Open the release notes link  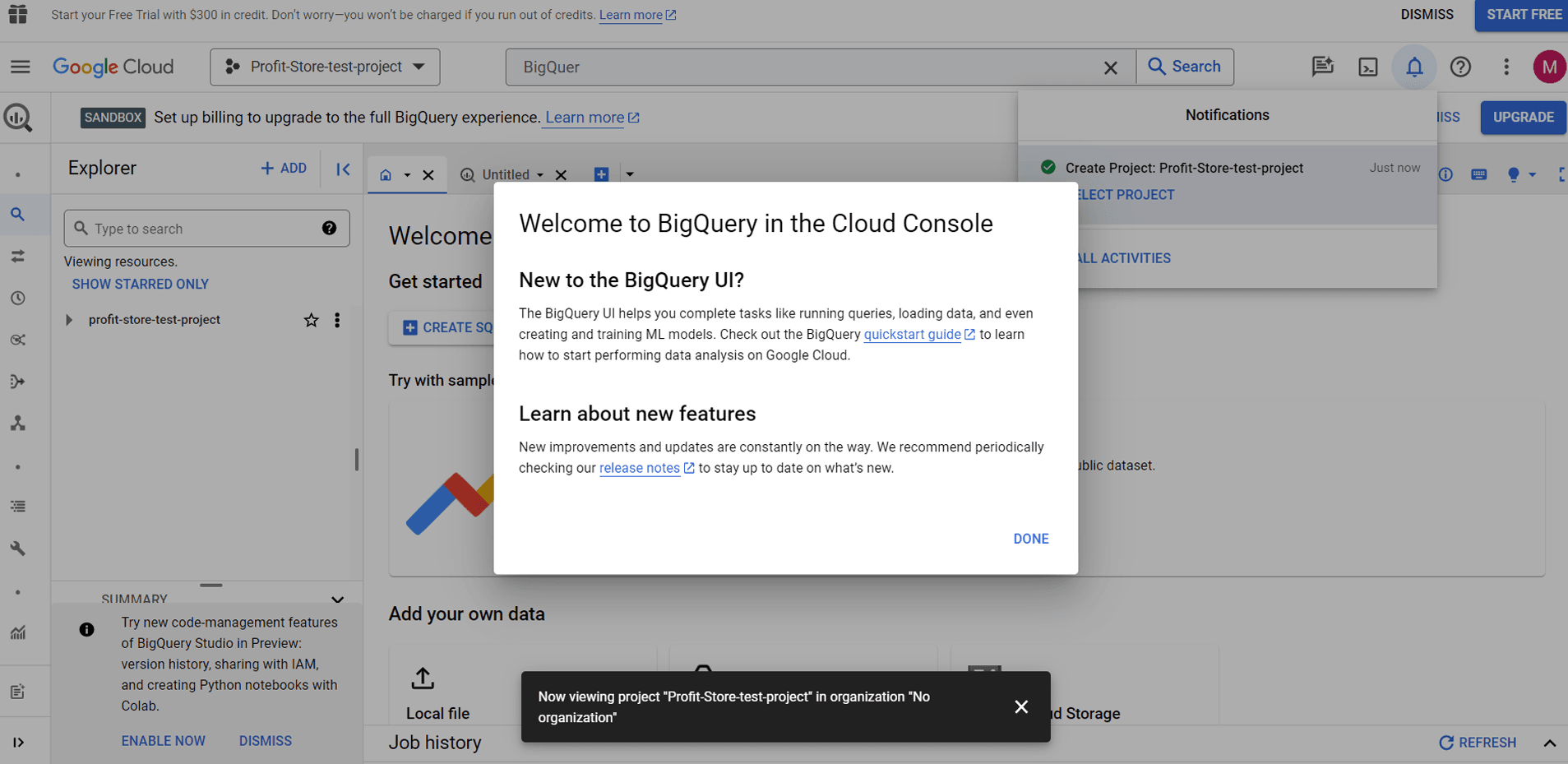pos(646,468)
